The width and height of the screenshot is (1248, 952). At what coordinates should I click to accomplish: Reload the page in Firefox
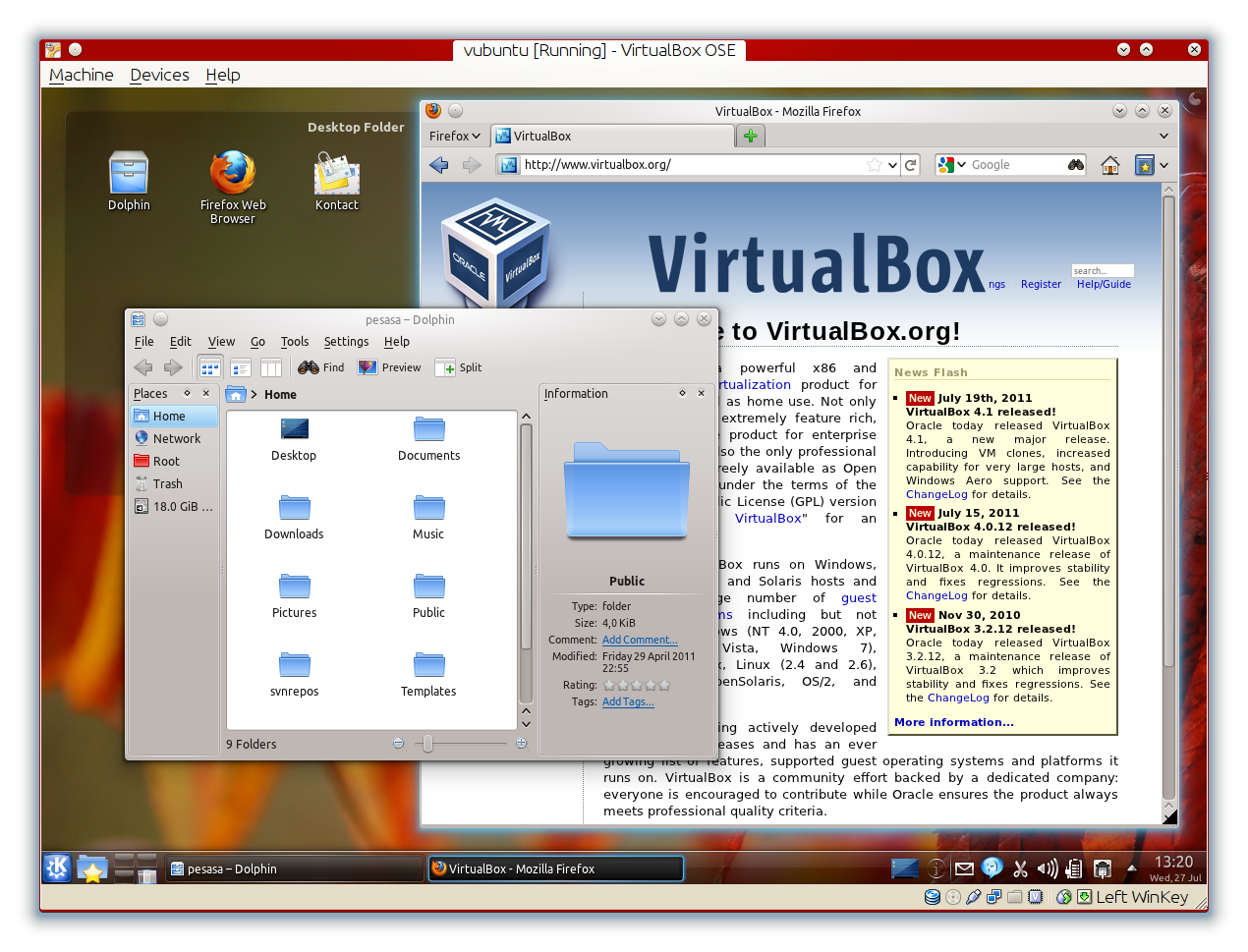(911, 165)
